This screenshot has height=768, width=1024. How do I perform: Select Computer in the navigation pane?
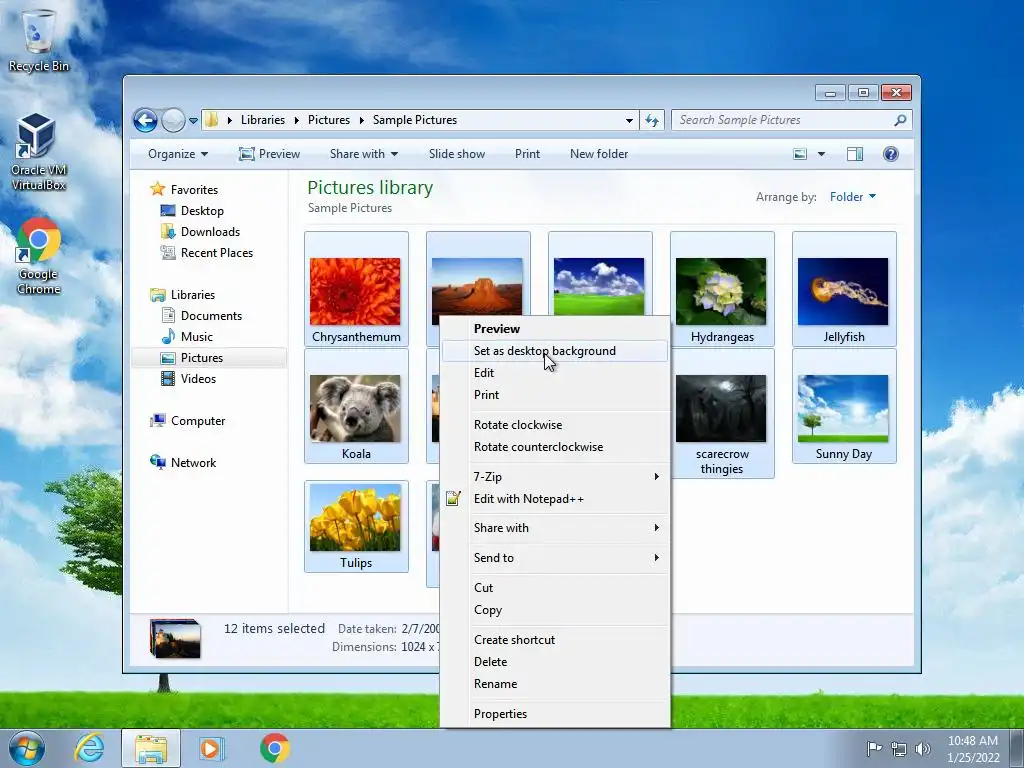click(x=187, y=421)
